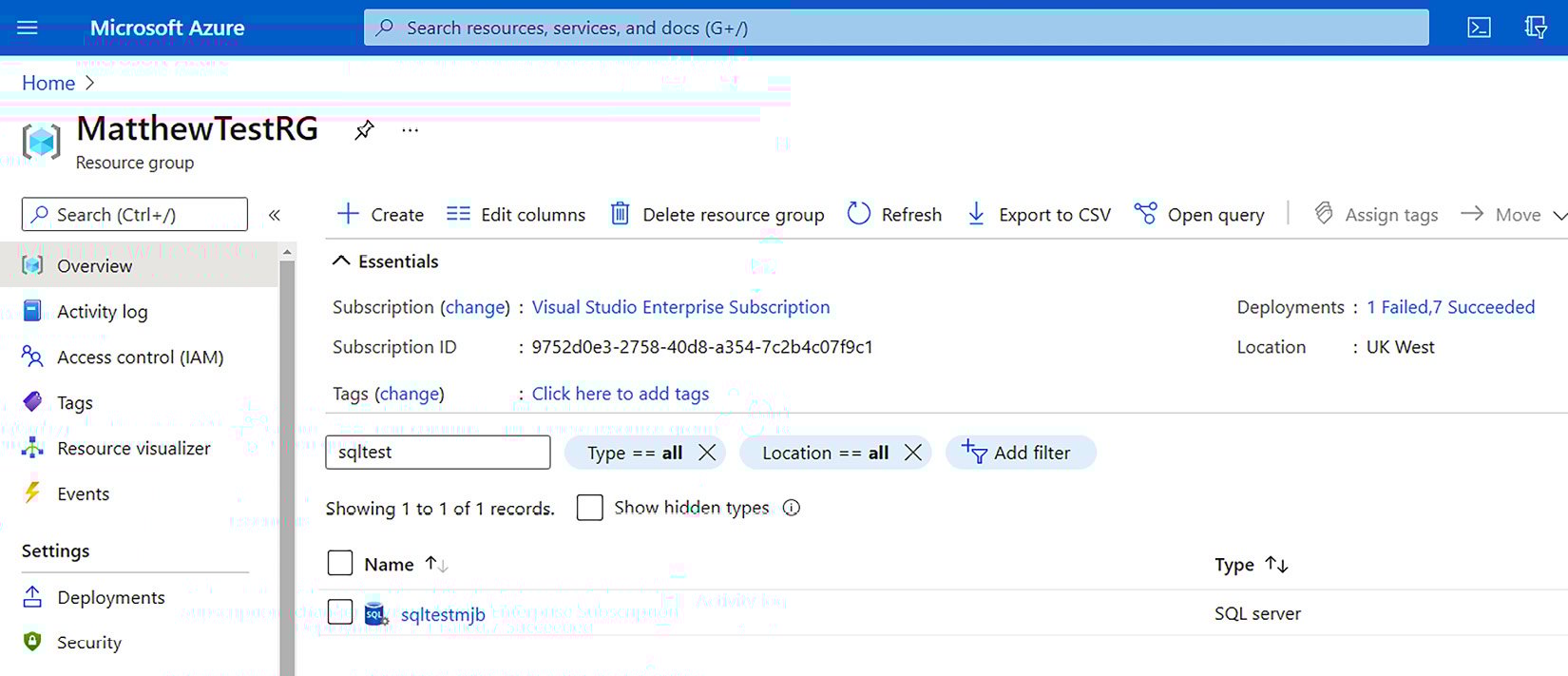This screenshot has height=676, width=1568.
Task: Open Directories and subscriptions filter icon
Action: click(1536, 28)
